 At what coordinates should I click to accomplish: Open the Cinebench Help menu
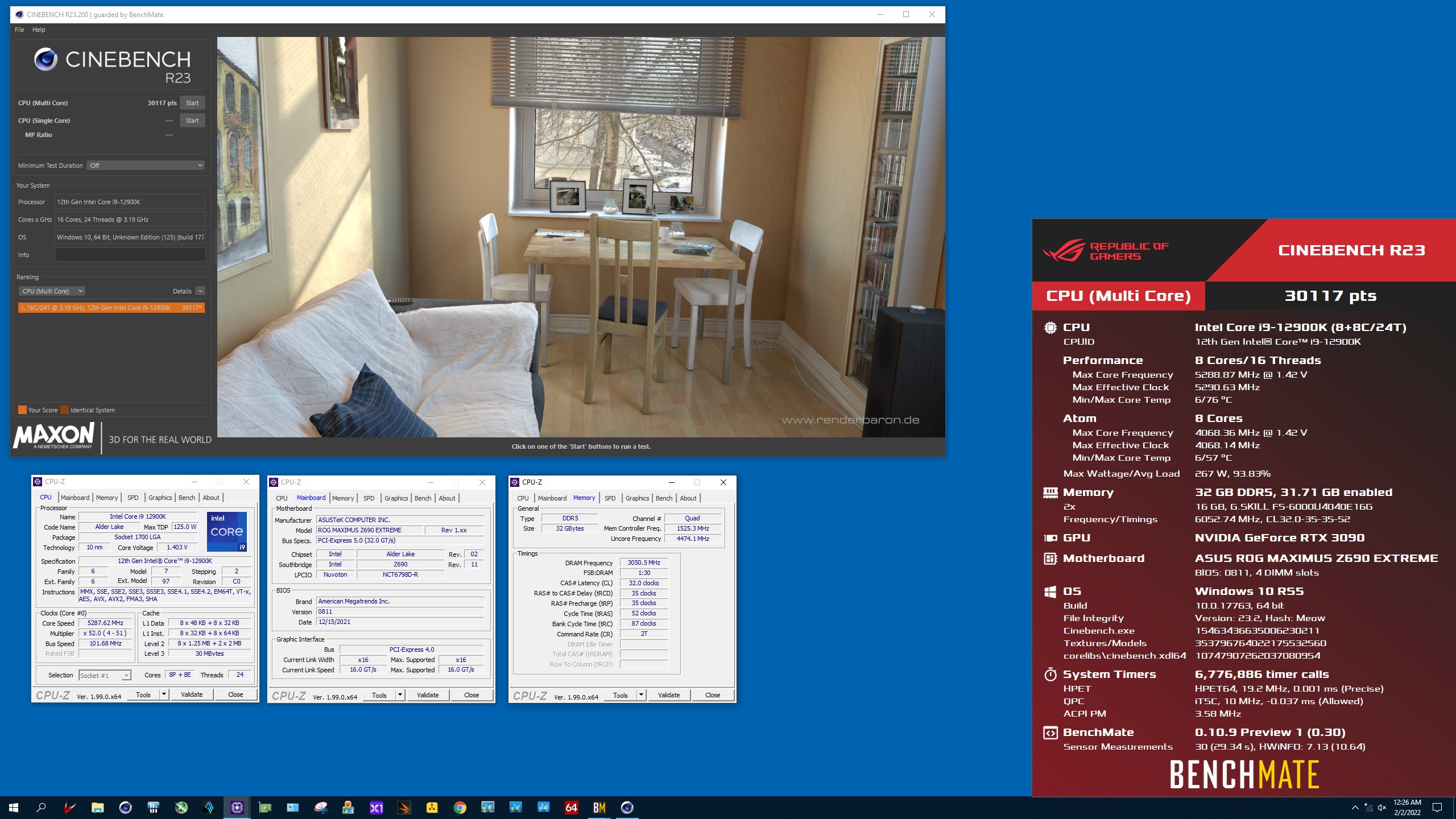coord(39,30)
